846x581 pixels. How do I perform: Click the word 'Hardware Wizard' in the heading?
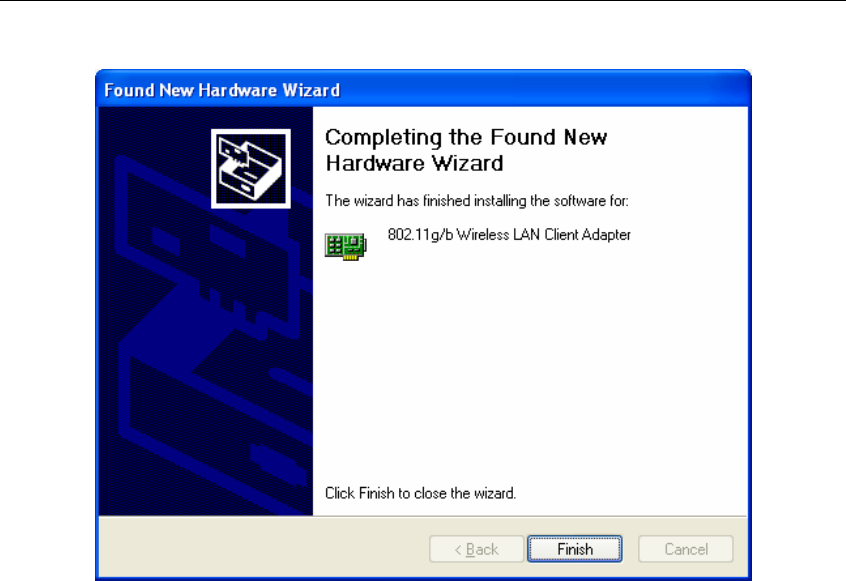click(x=414, y=163)
